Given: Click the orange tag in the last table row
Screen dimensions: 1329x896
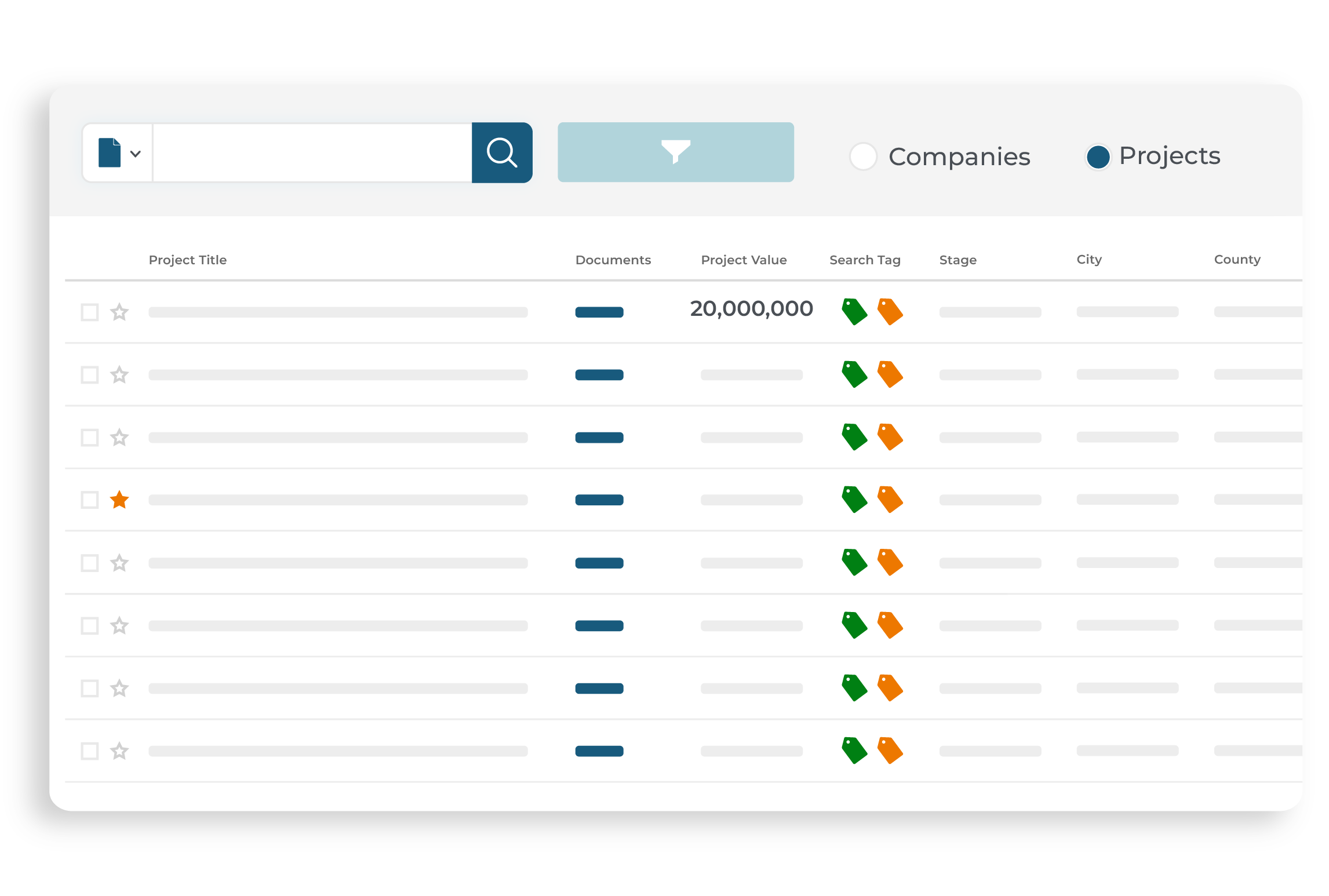Looking at the screenshot, I should 890,751.
